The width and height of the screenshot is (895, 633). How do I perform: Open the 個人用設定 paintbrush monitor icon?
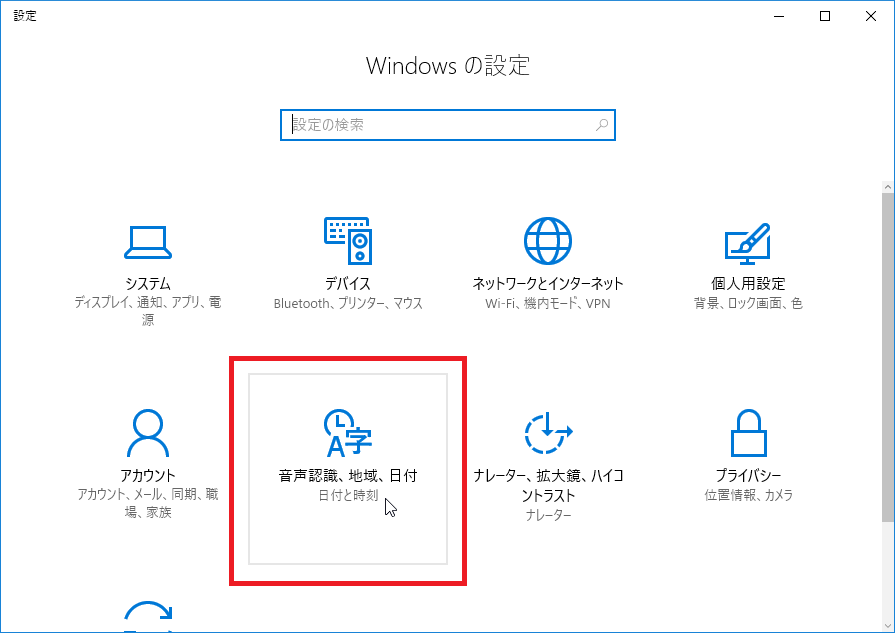(748, 244)
